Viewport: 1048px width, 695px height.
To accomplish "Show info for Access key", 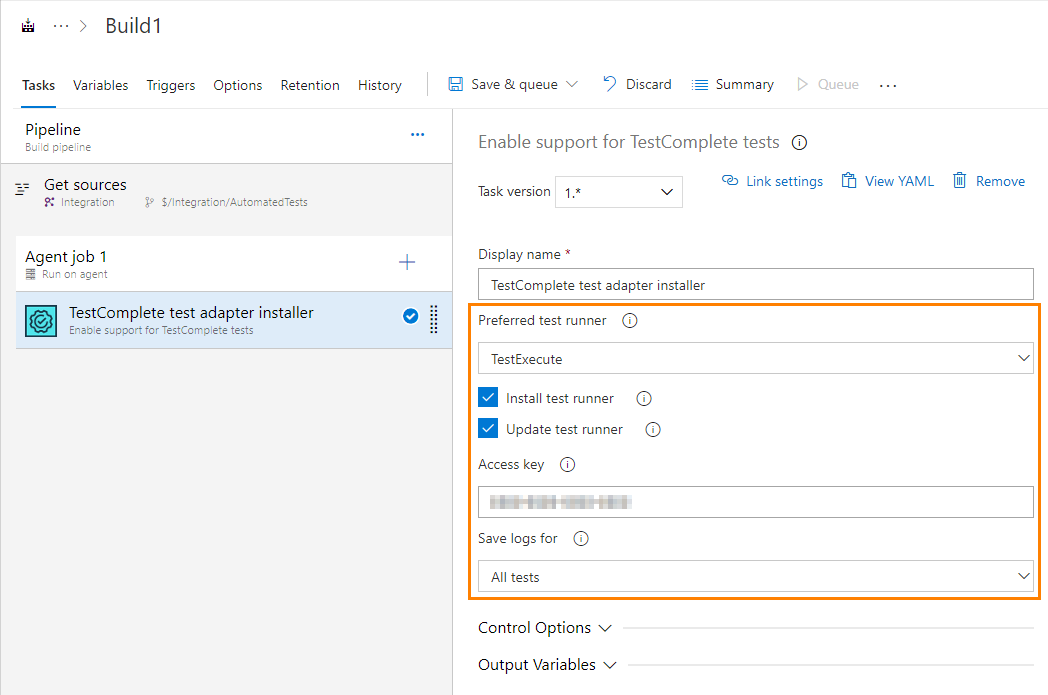I will click(x=567, y=464).
